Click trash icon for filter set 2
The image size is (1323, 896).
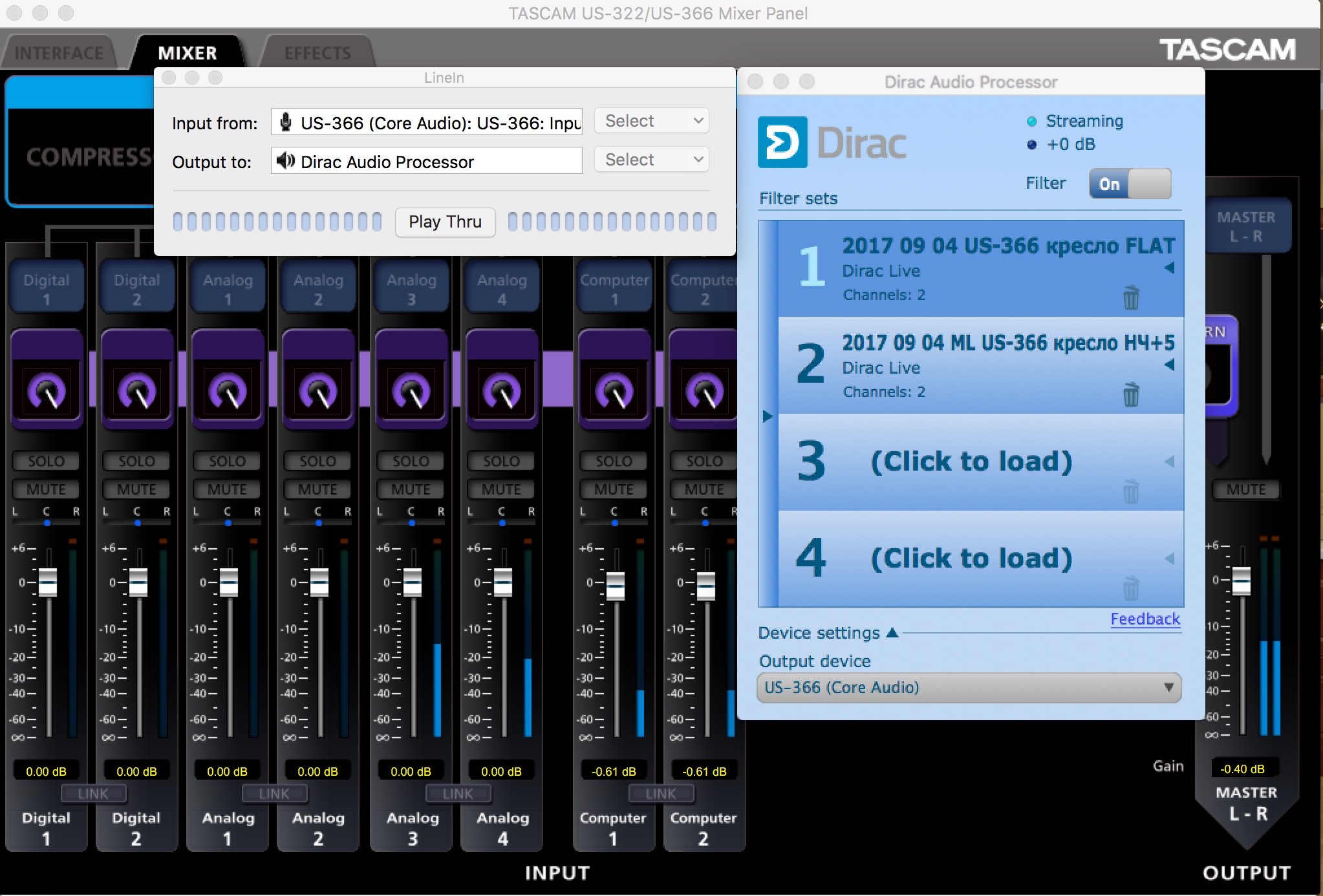(1130, 394)
